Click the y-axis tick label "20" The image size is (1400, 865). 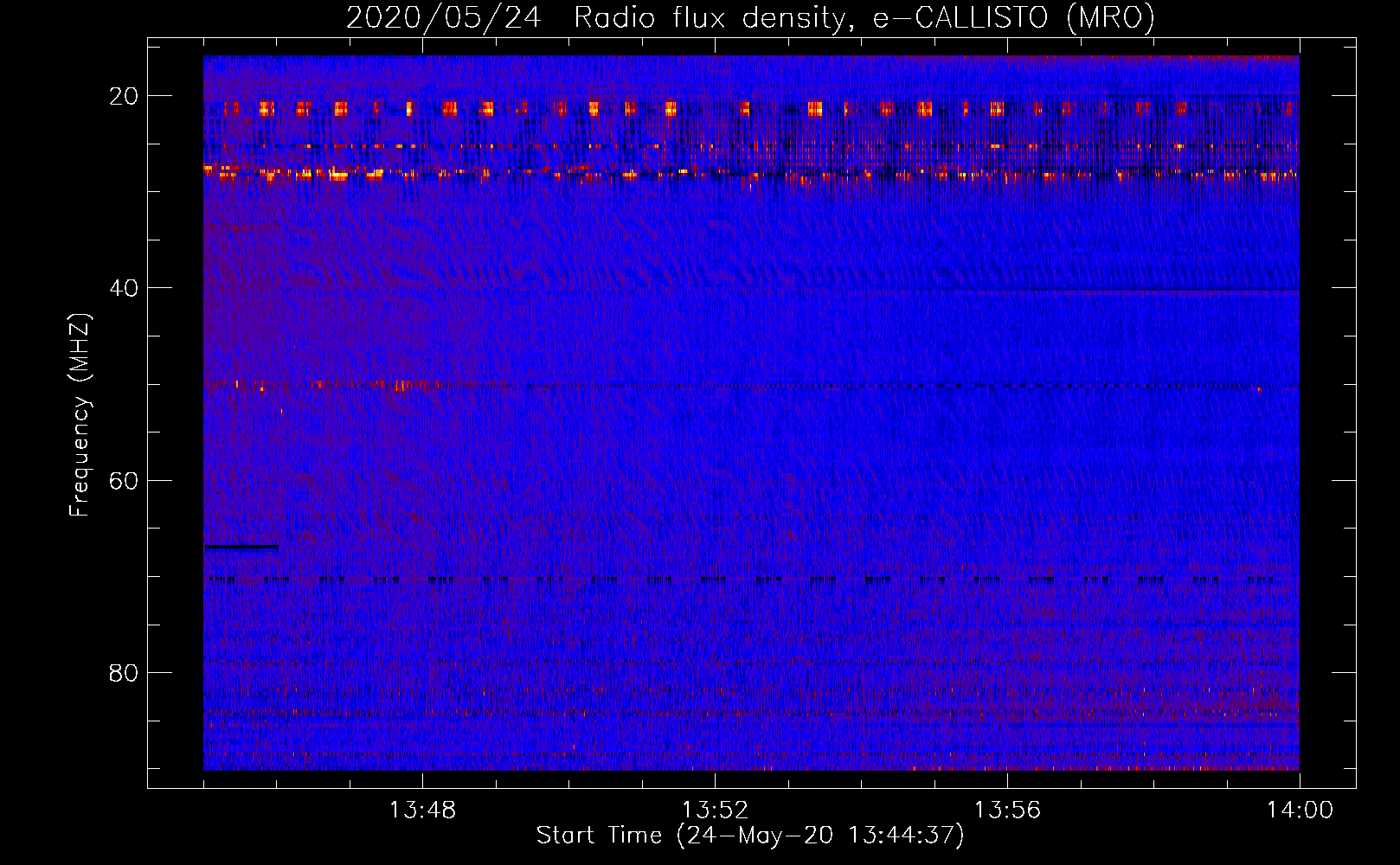(124, 96)
